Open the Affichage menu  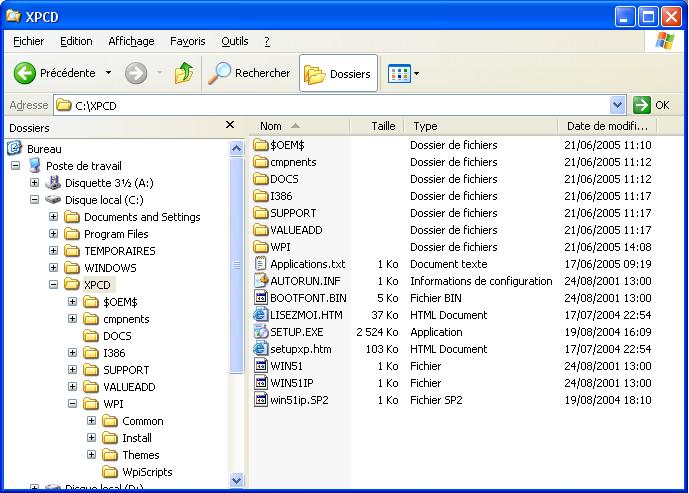coord(131,41)
